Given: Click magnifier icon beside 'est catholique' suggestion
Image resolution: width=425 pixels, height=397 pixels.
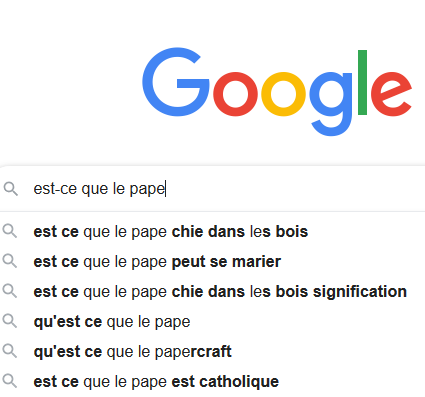Looking at the screenshot, I should tap(10, 381).
